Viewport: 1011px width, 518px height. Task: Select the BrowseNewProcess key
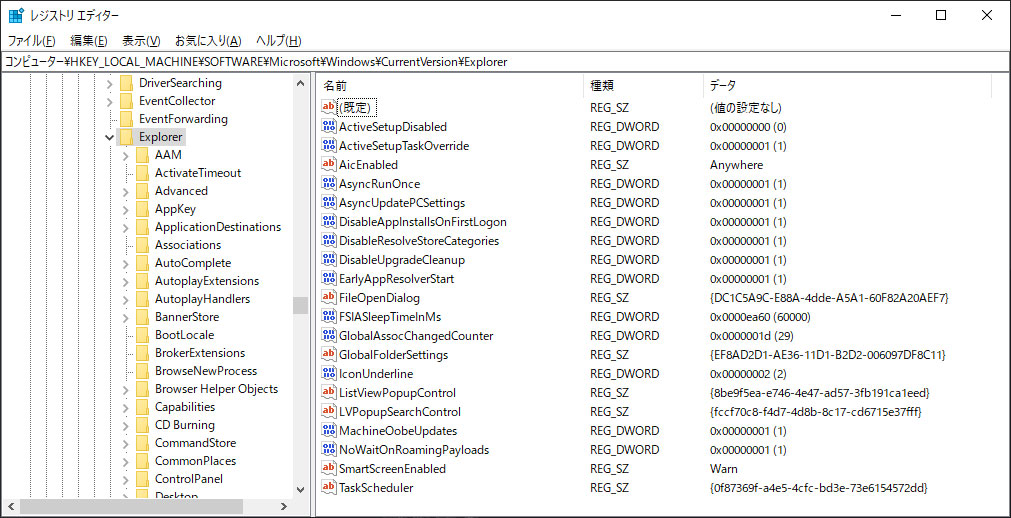click(x=206, y=371)
